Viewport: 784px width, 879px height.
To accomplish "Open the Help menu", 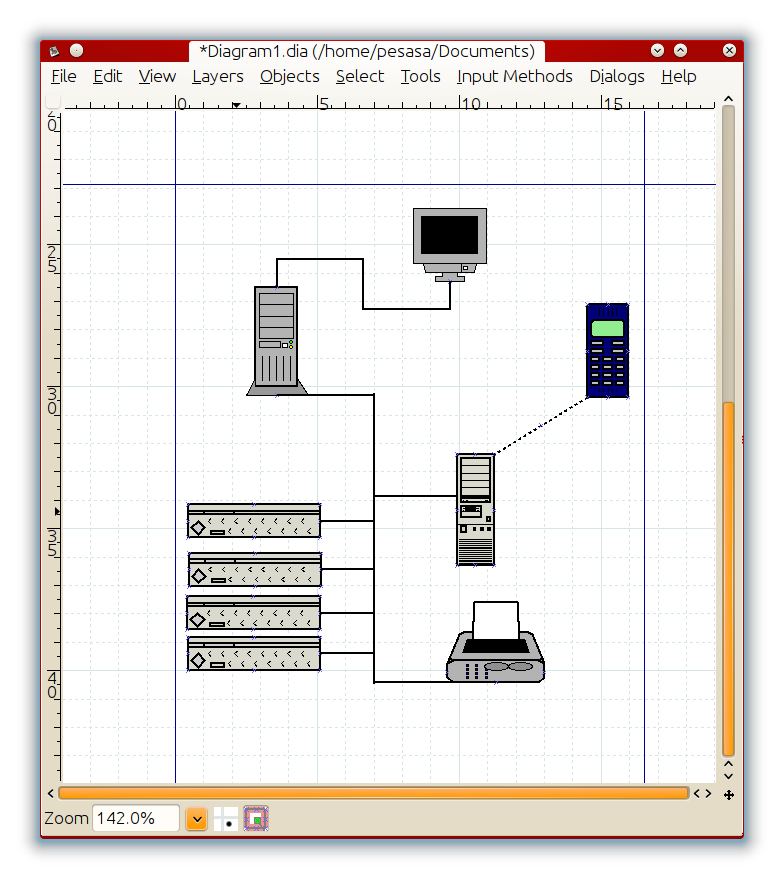I will pos(679,76).
